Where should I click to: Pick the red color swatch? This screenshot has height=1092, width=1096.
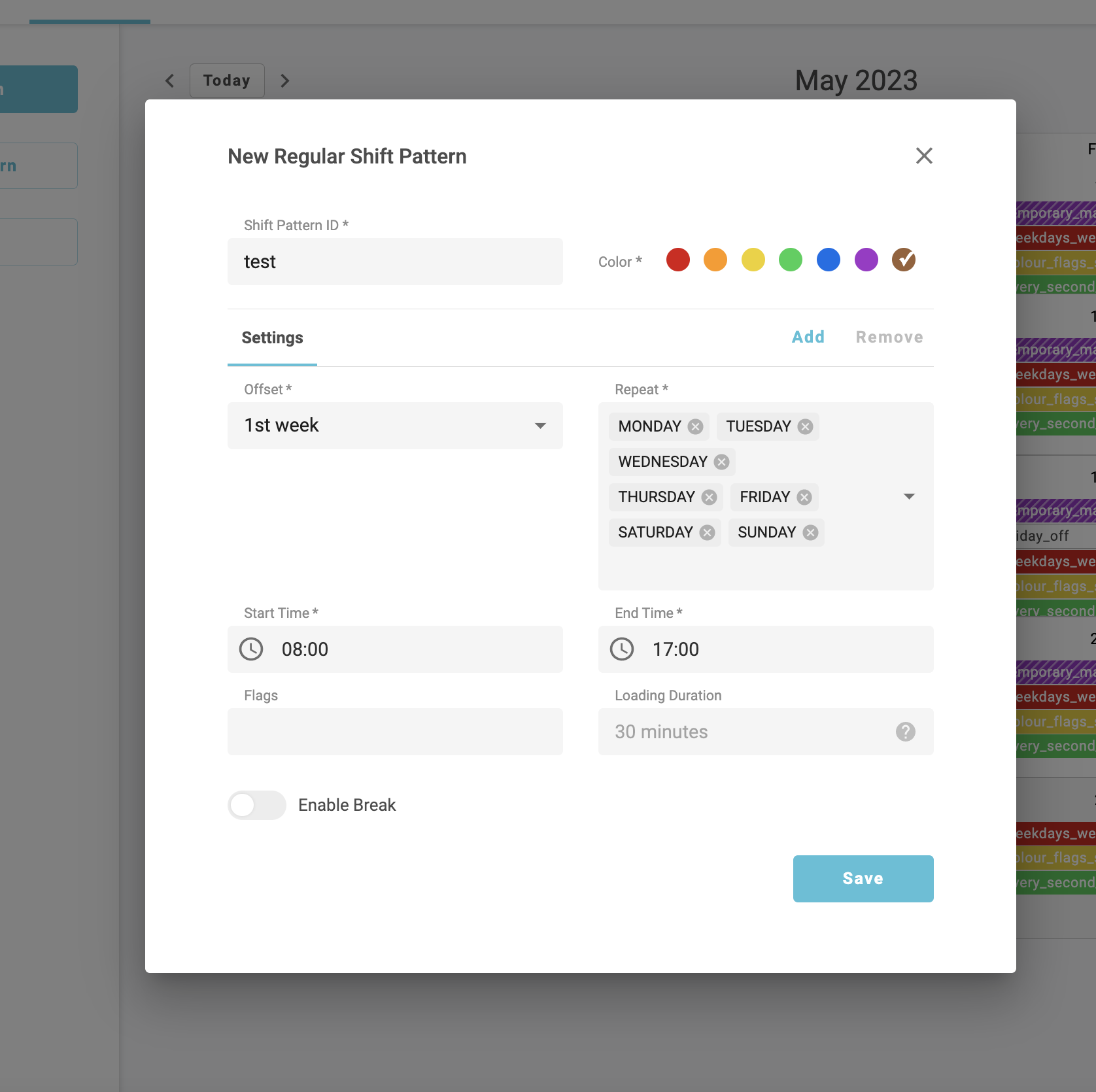[x=678, y=260]
